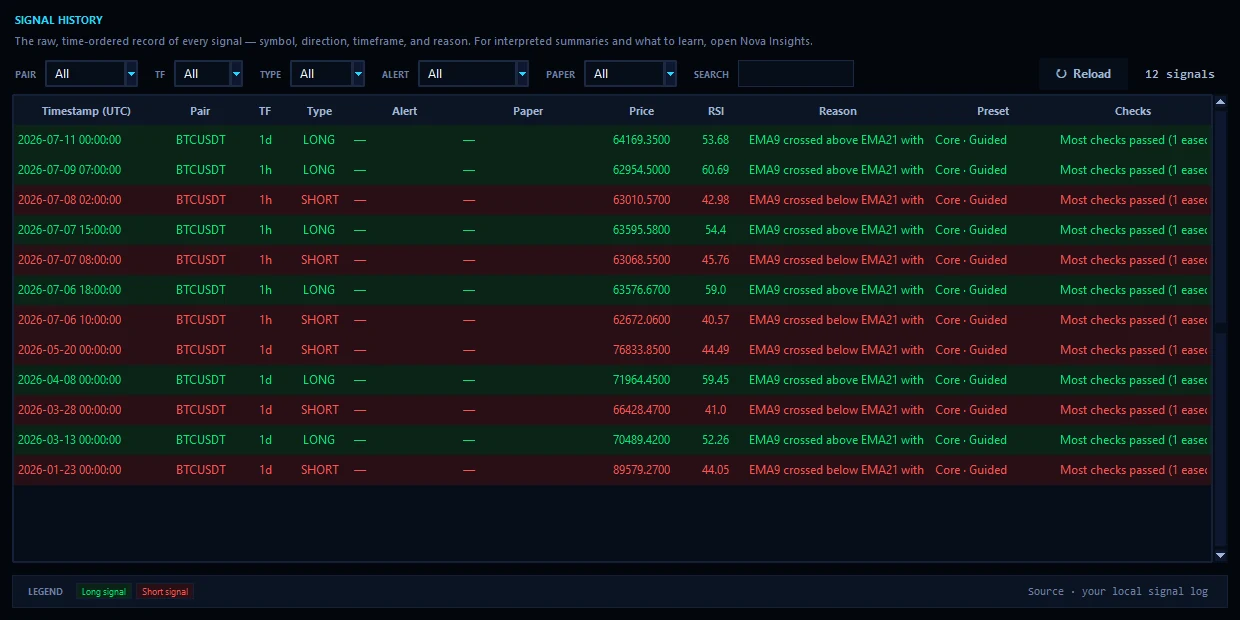Click the Alert column header
The height and width of the screenshot is (620, 1240).
(405, 111)
